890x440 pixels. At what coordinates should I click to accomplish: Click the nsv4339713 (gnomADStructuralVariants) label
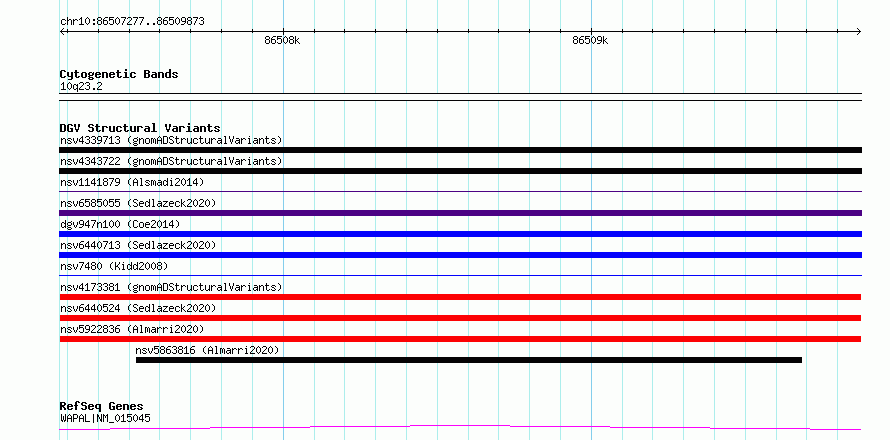click(x=171, y=140)
